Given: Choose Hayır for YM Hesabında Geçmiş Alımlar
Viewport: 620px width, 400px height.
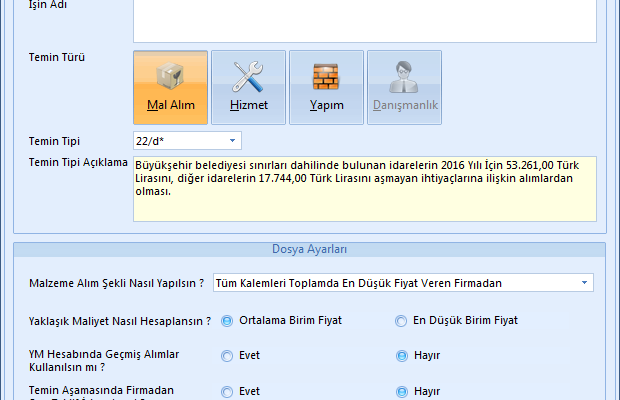Looking at the screenshot, I should click(x=402, y=355).
